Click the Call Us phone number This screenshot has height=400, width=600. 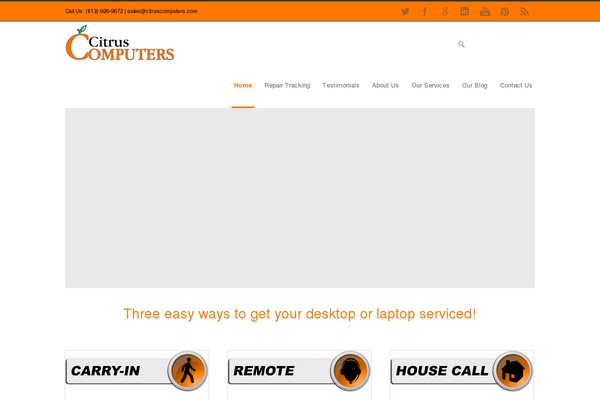click(x=104, y=11)
